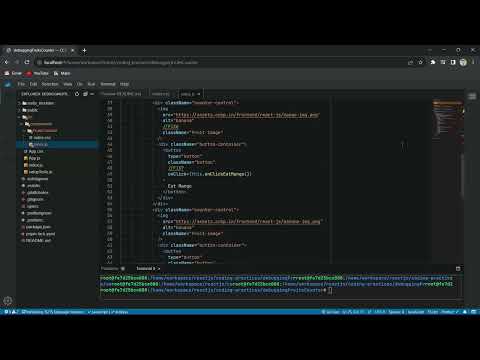
Task: Open the Selection menu
Action: click(50, 84)
